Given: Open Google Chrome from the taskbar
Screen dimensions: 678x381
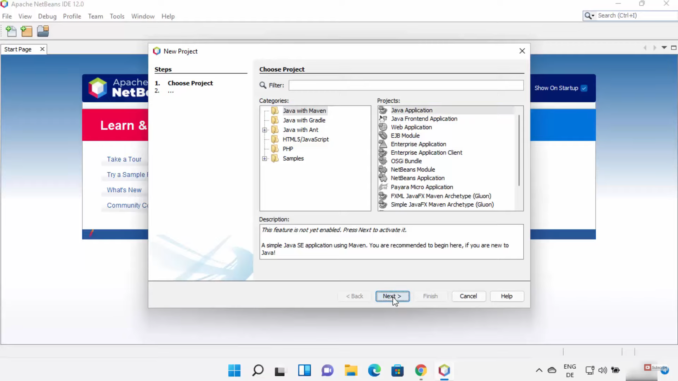Looking at the screenshot, I should pyautogui.click(x=421, y=370).
